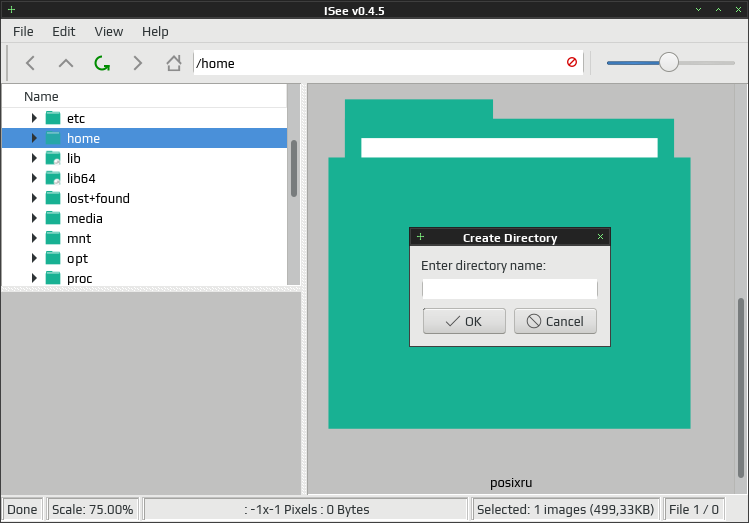
Task: Click the Scale: 75.00% status entry
Action: (x=93, y=509)
